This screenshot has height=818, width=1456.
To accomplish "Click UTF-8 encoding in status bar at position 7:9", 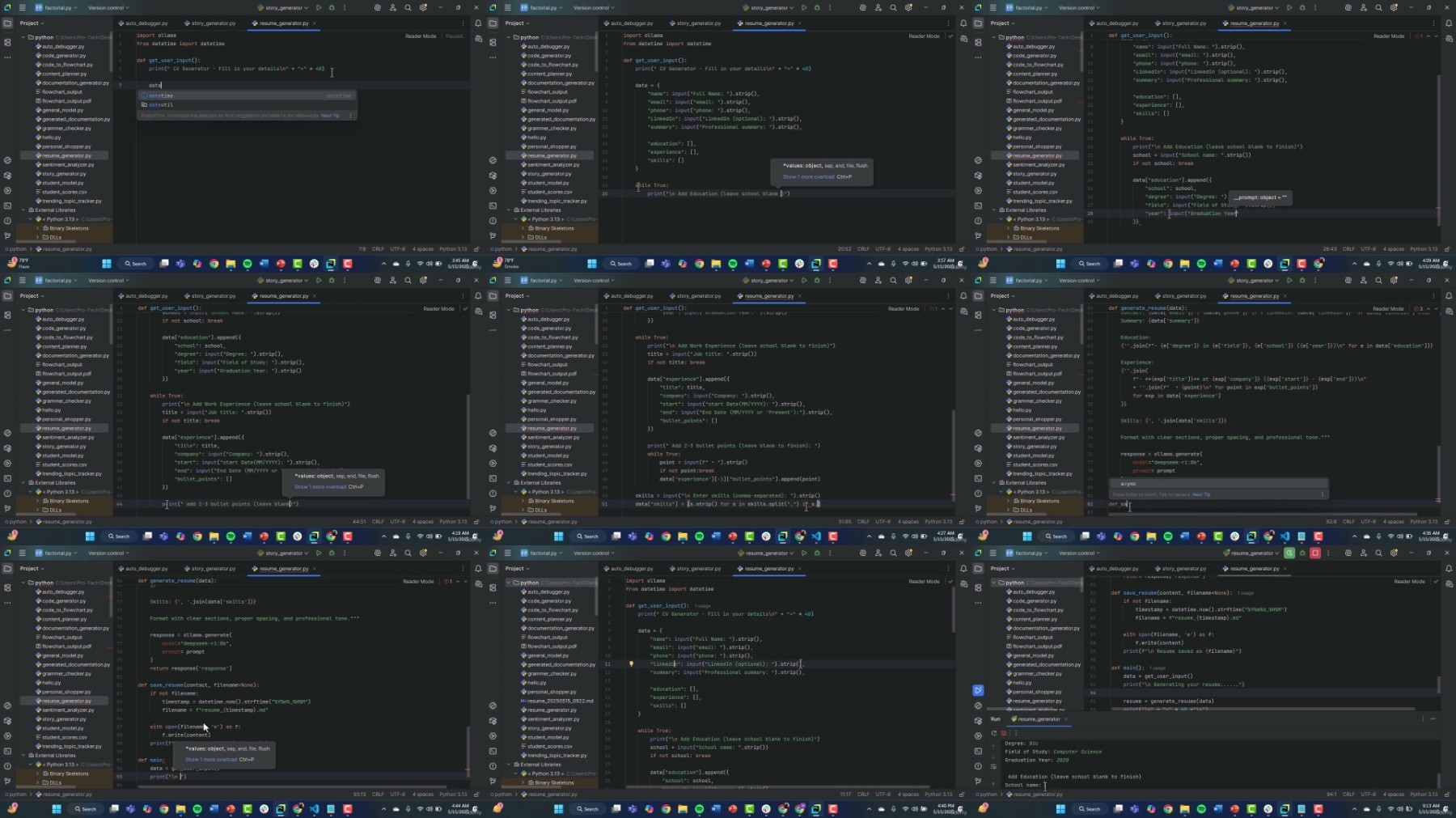I will click(397, 249).
